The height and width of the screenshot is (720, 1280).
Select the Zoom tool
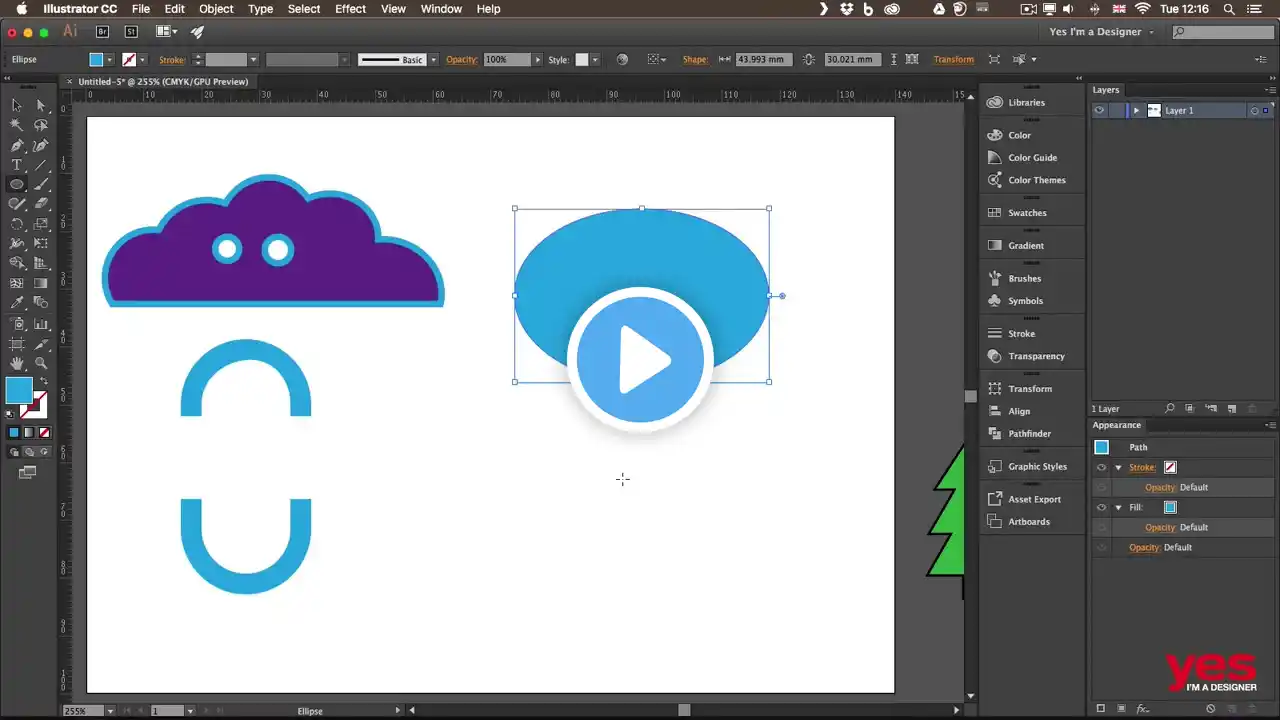tap(41, 364)
